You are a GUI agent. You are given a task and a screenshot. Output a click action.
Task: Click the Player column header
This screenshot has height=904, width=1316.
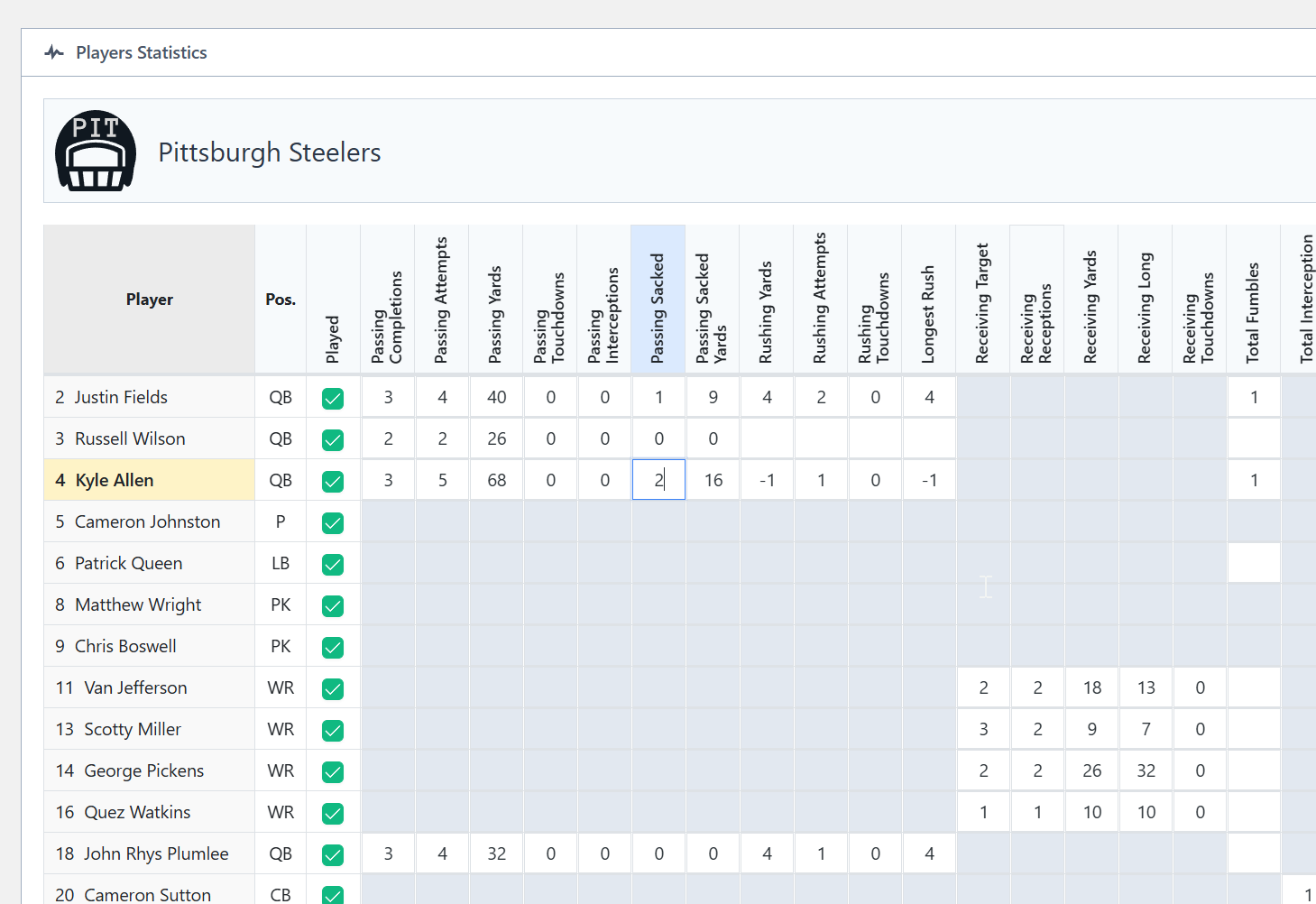pos(150,300)
